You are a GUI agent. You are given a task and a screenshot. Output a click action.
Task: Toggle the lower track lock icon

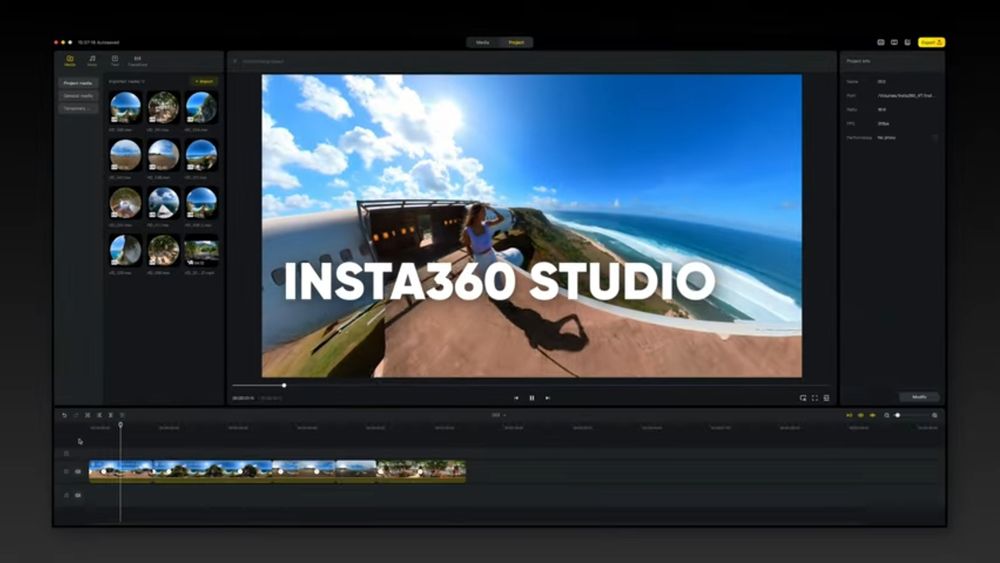pyautogui.click(x=66, y=495)
